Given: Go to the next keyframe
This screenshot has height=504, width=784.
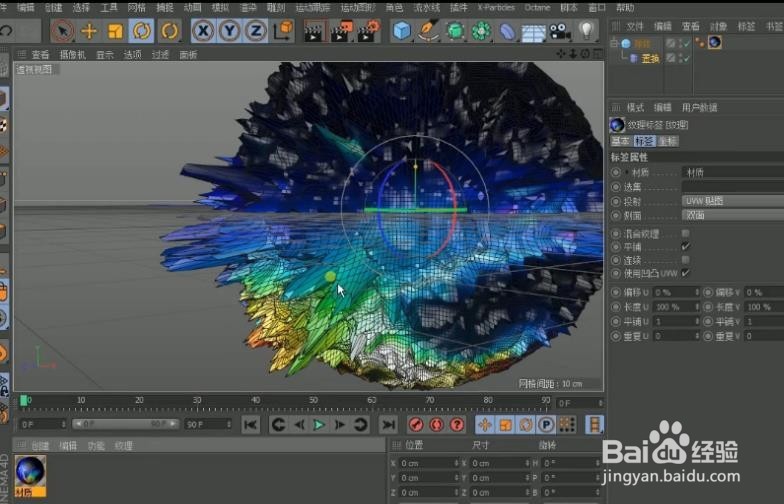Looking at the screenshot, I should 360,424.
